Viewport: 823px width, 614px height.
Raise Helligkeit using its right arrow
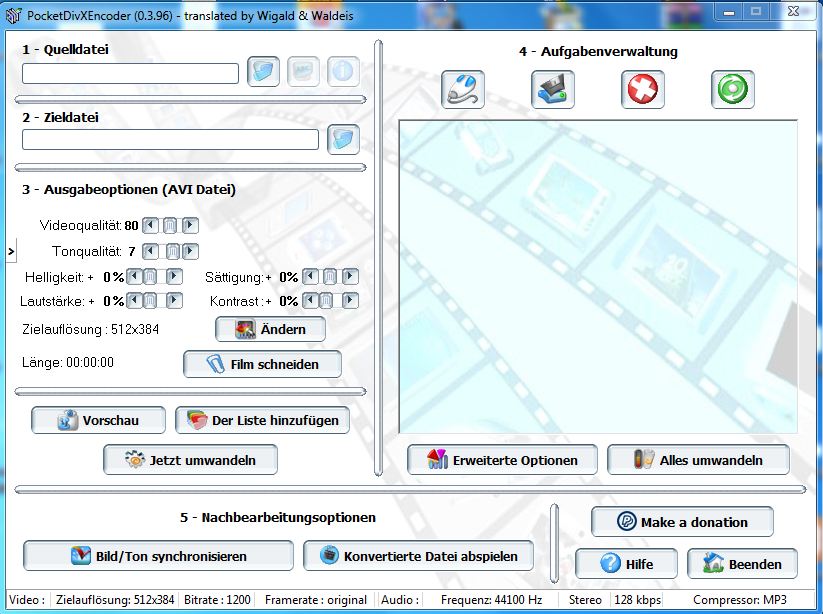coord(174,276)
